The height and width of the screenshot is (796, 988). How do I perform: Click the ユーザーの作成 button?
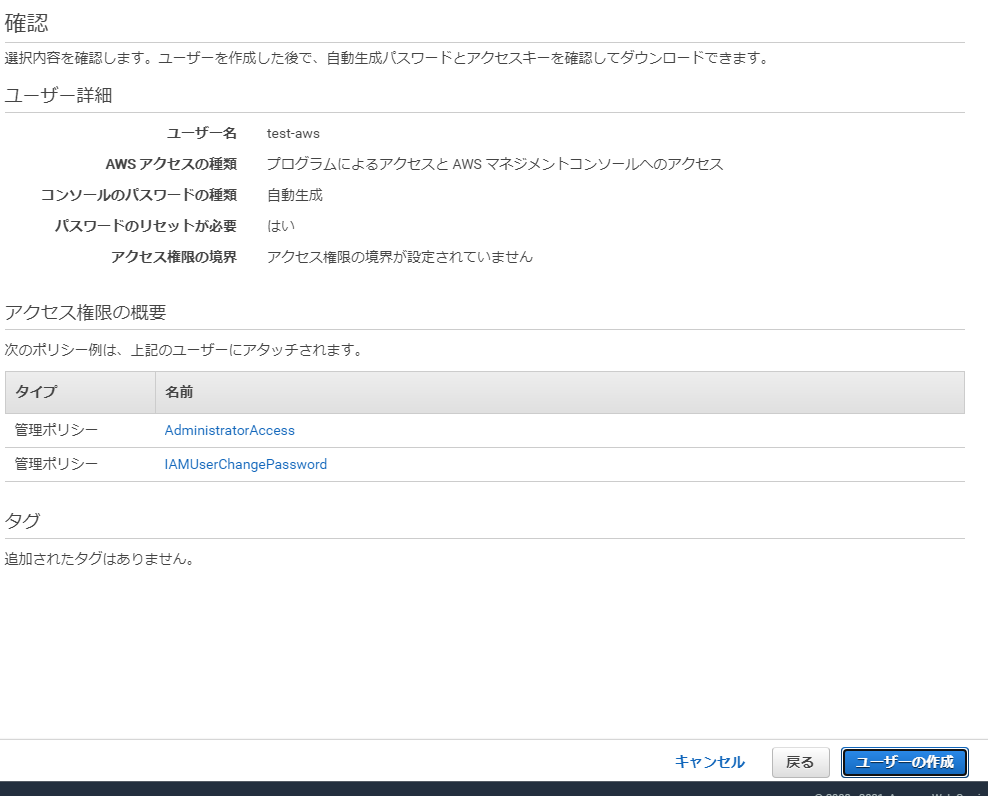(x=904, y=762)
